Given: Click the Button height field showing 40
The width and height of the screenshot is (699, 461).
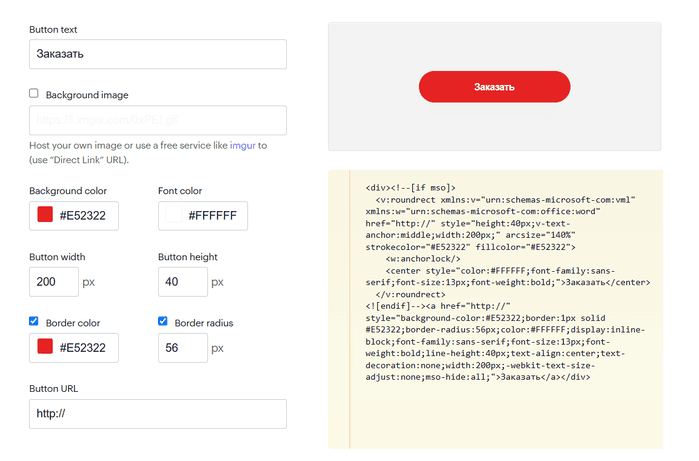Looking at the screenshot, I should [x=182, y=282].
